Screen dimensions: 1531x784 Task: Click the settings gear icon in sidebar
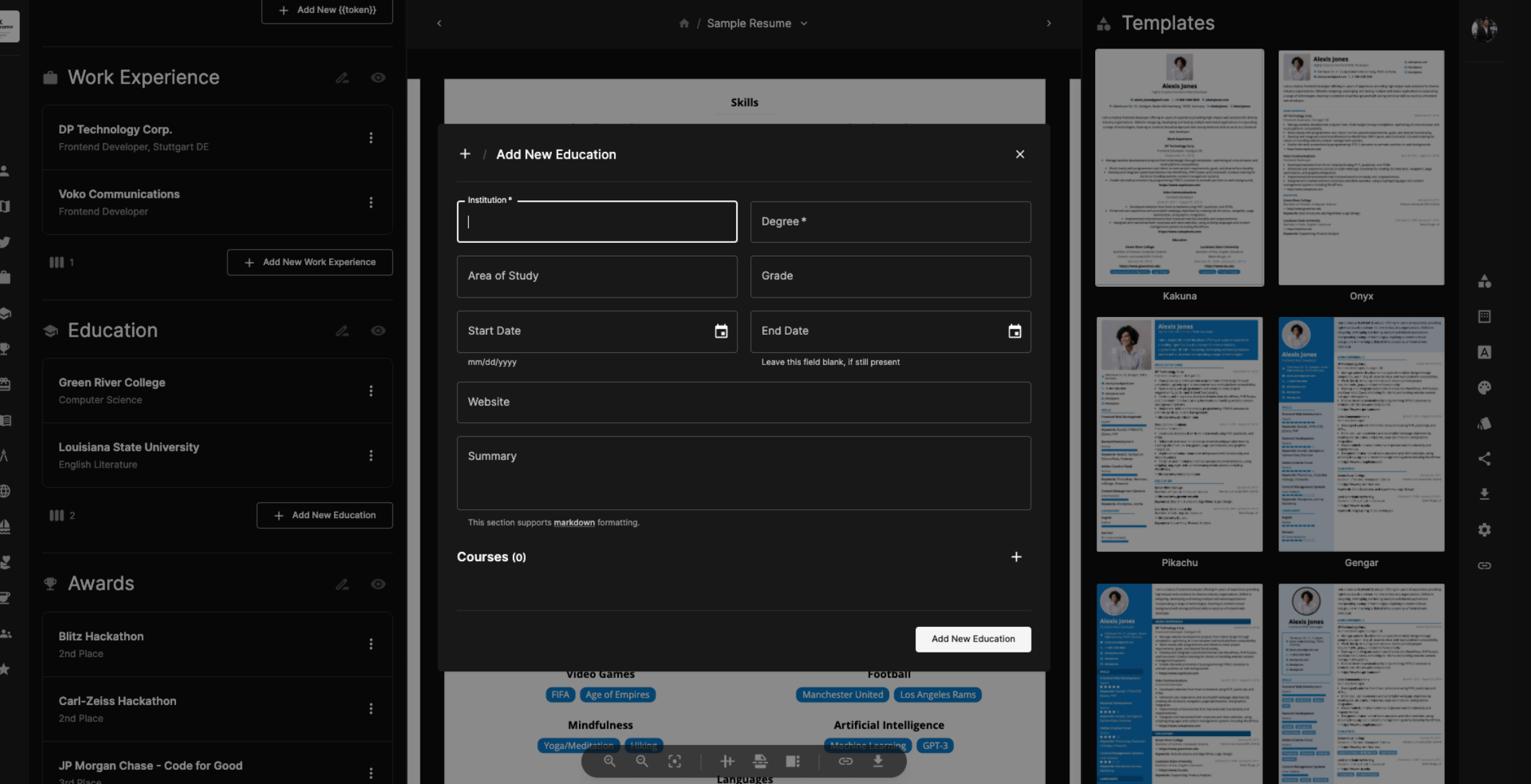coord(1484,529)
